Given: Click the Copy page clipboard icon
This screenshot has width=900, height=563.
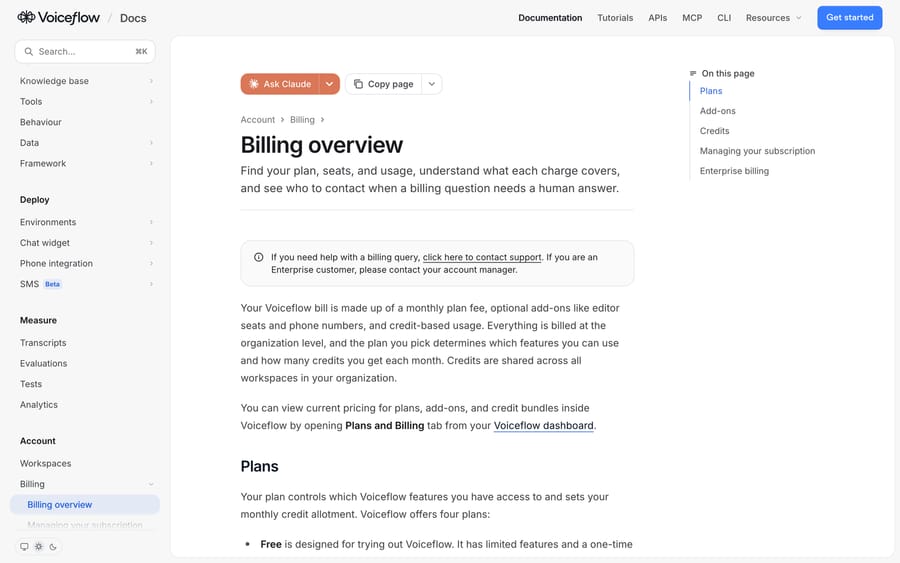Looking at the screenshot, I should click(358, 84).
